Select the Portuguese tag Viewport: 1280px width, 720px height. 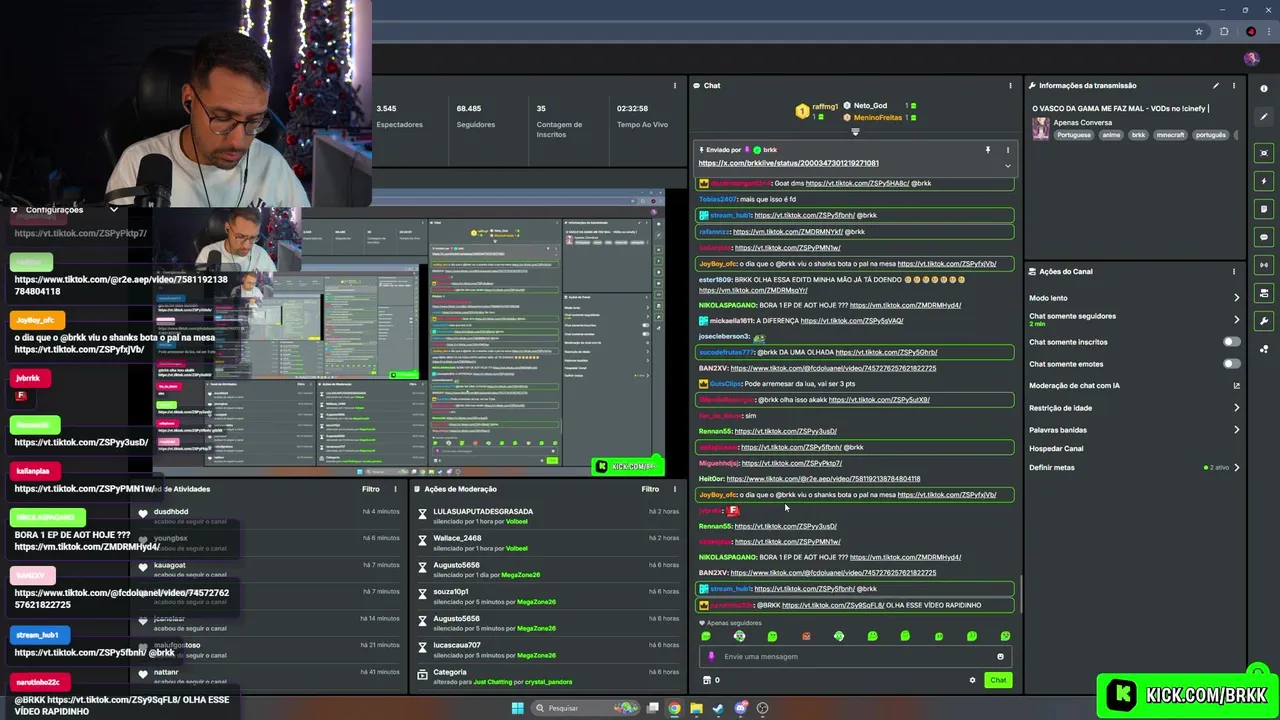pos(1074,135)
